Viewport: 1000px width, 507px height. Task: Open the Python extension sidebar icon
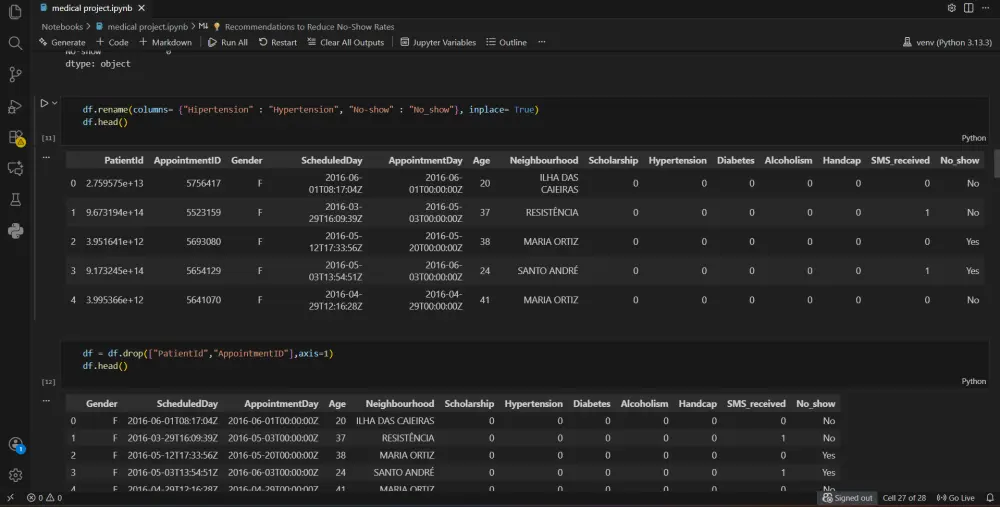coord(15,231)
